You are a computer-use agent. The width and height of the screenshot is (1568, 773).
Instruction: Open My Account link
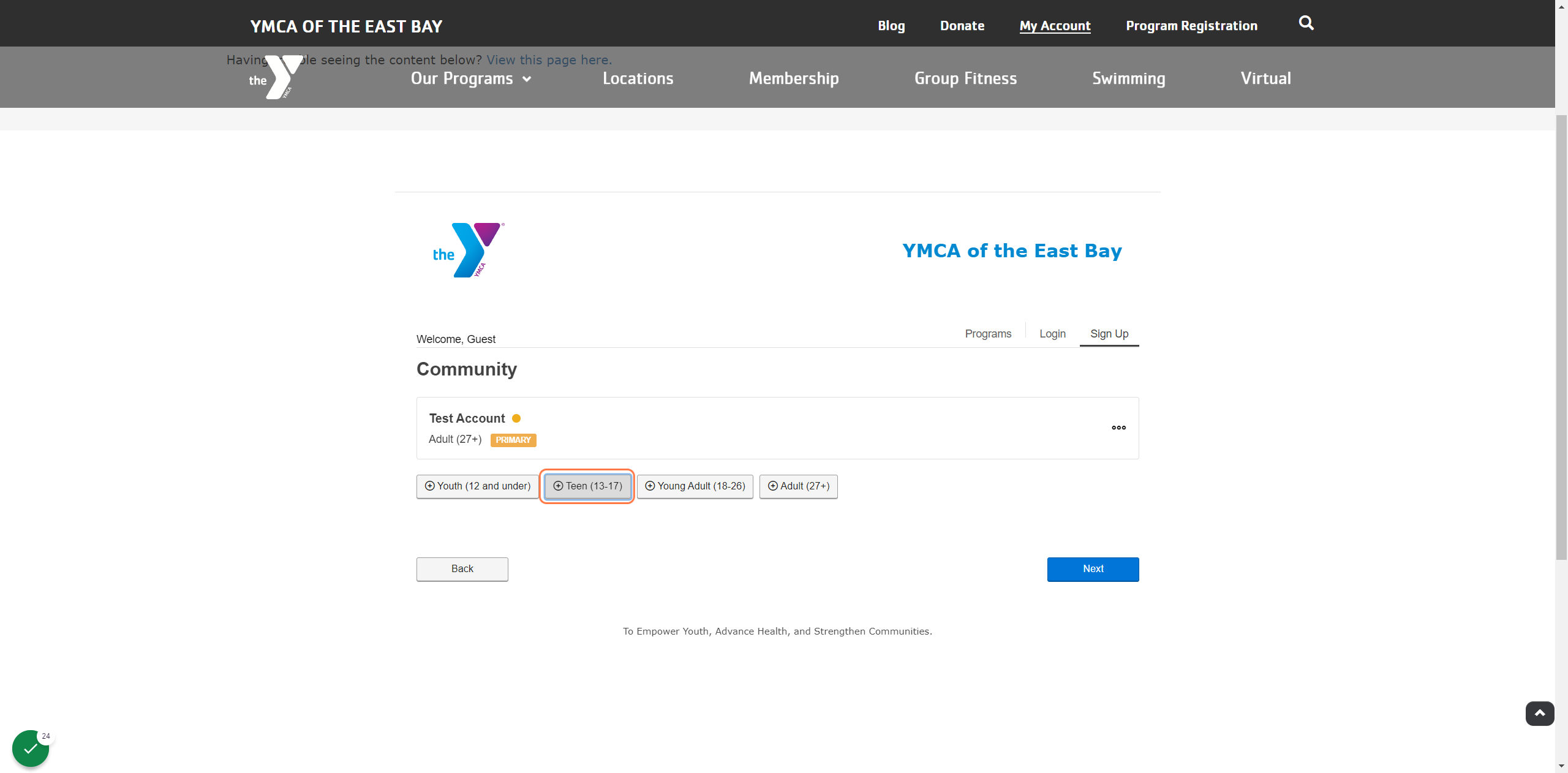[1055, 26]
